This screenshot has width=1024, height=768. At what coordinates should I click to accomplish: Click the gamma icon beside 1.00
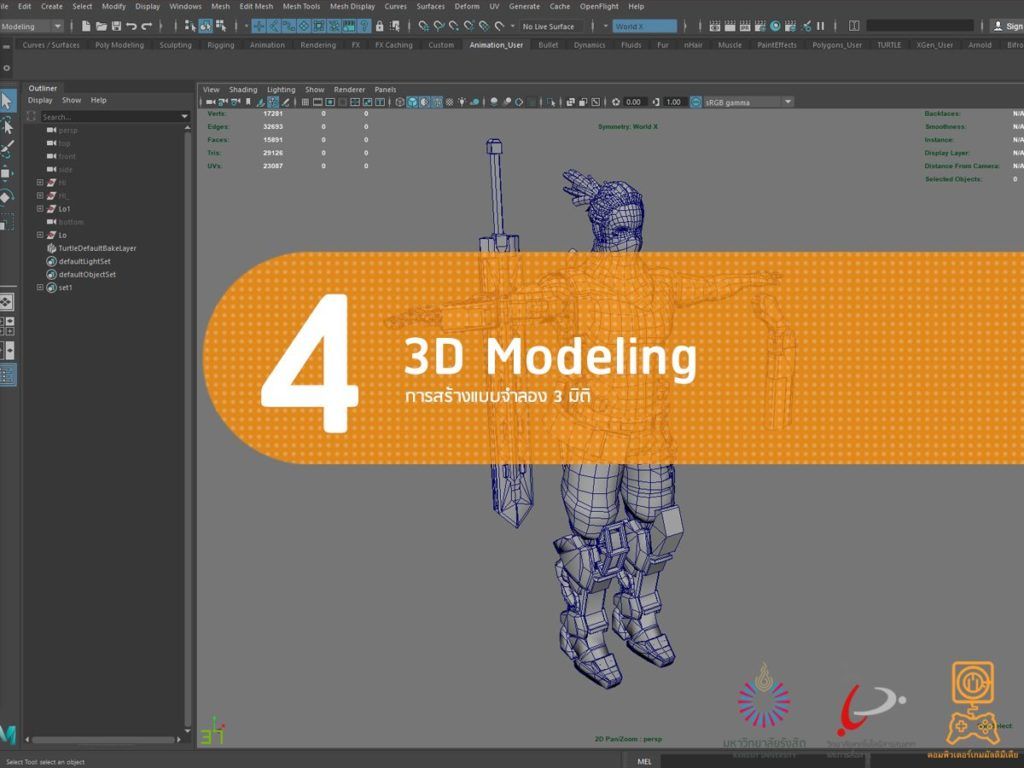(x=656, y=102)
